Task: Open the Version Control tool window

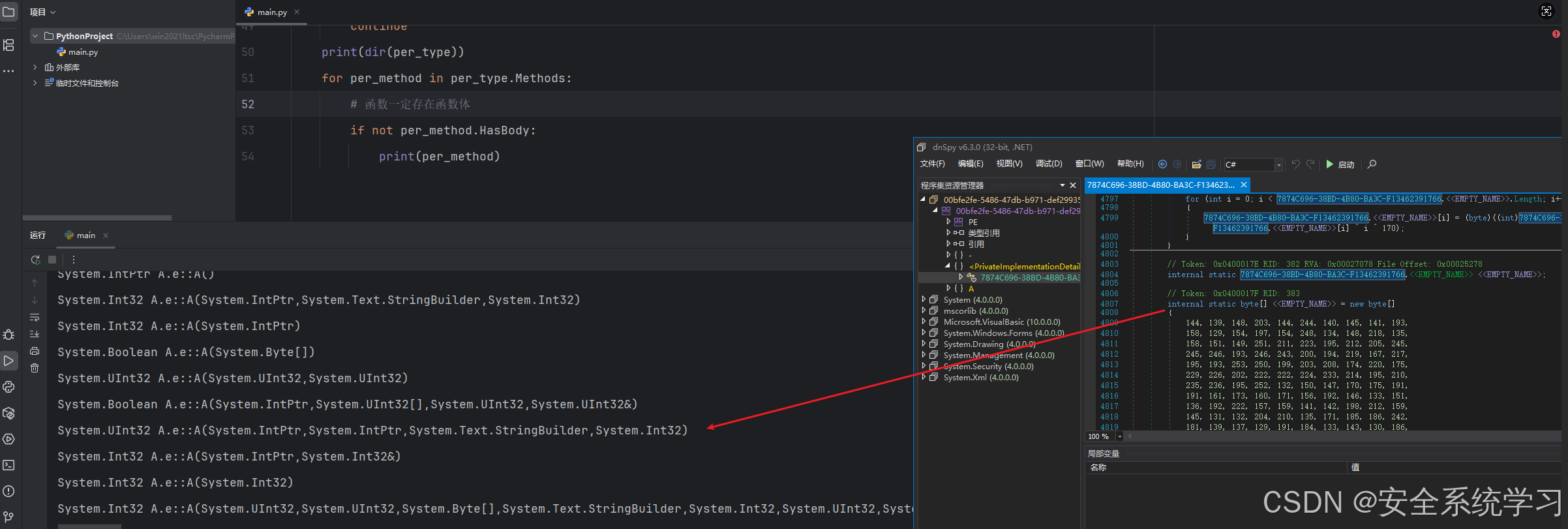Action: pos(8,517)
